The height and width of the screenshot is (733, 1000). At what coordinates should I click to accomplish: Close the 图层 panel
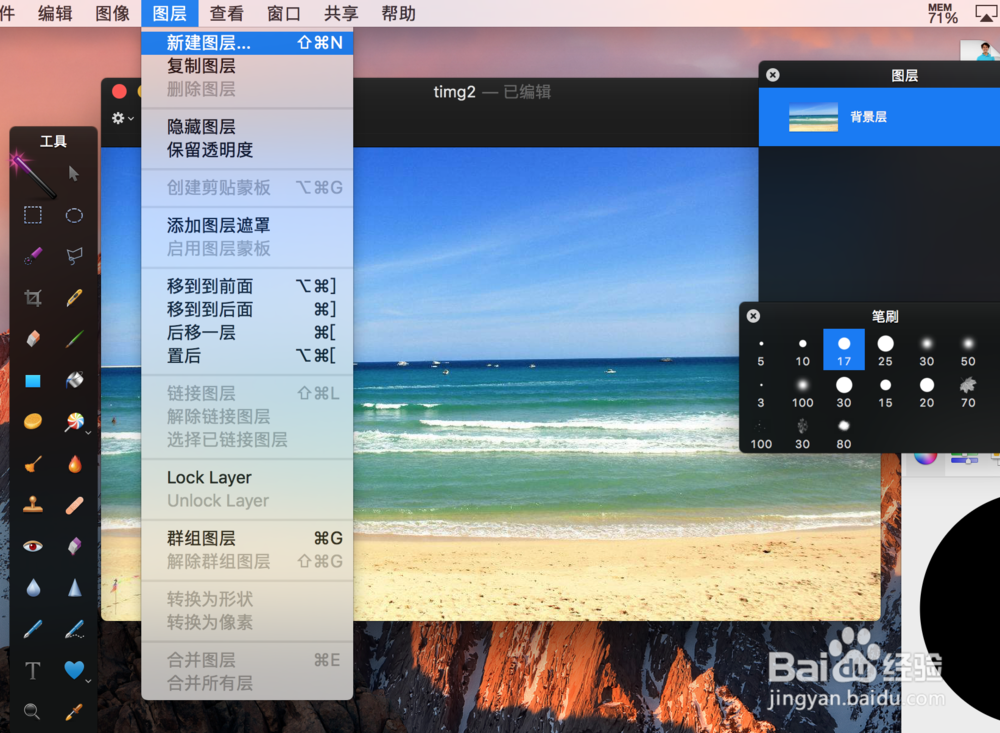[773, 75]
